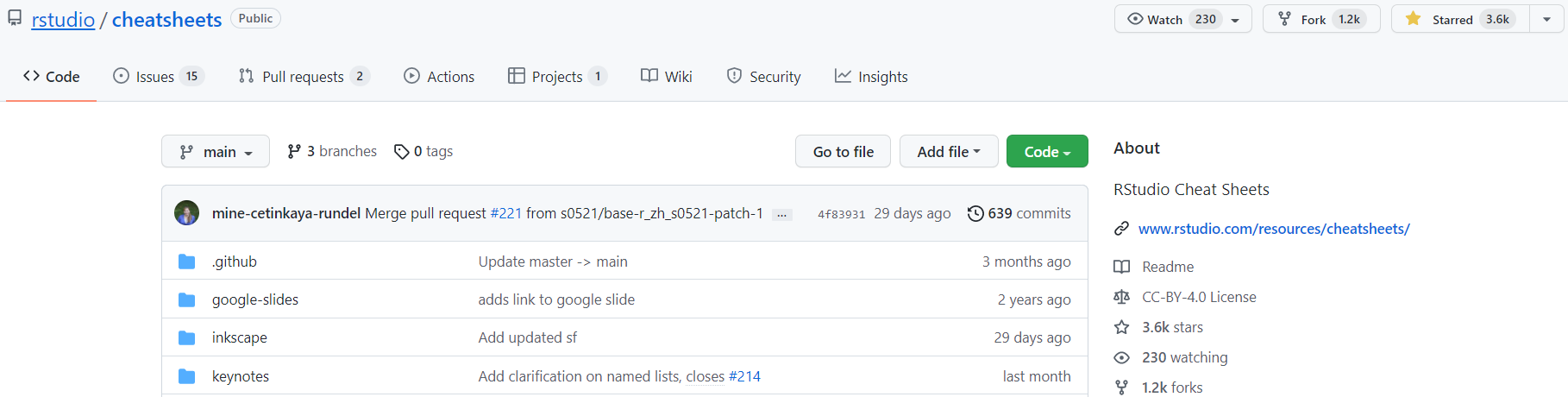Open the .github folder

(235, 262)
